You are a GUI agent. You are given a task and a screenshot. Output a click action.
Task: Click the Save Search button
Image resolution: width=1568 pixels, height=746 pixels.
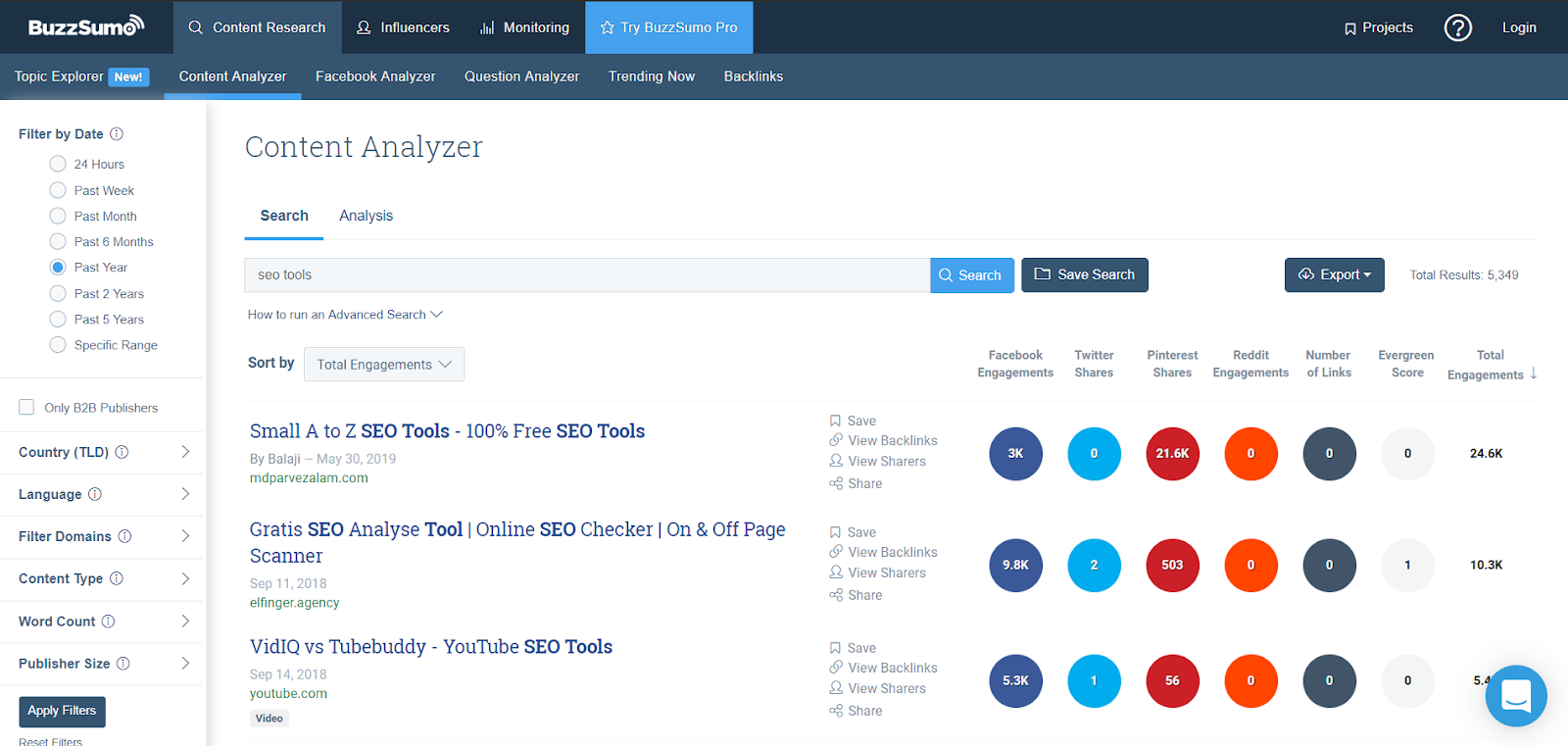[1085, 274]
